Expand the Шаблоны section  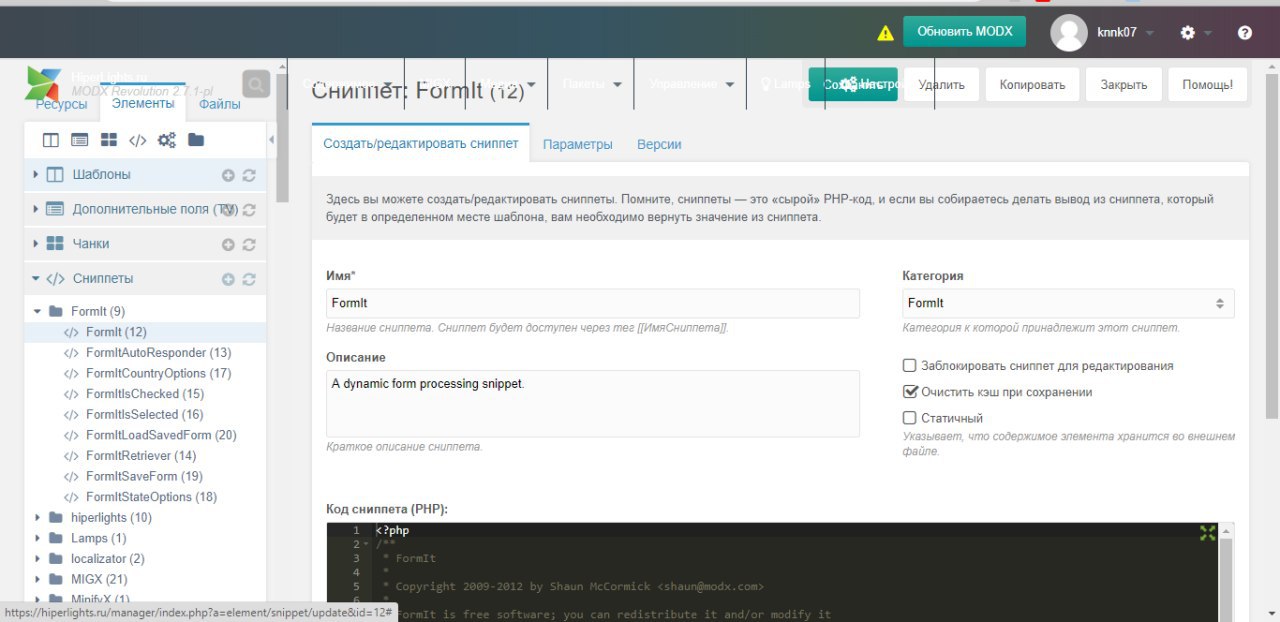click(x=36, y=175)
